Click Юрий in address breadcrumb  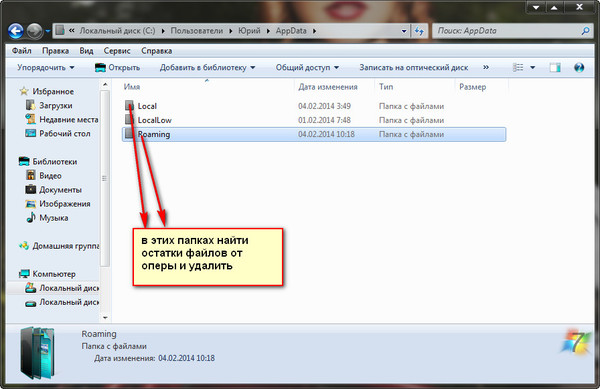249,31
